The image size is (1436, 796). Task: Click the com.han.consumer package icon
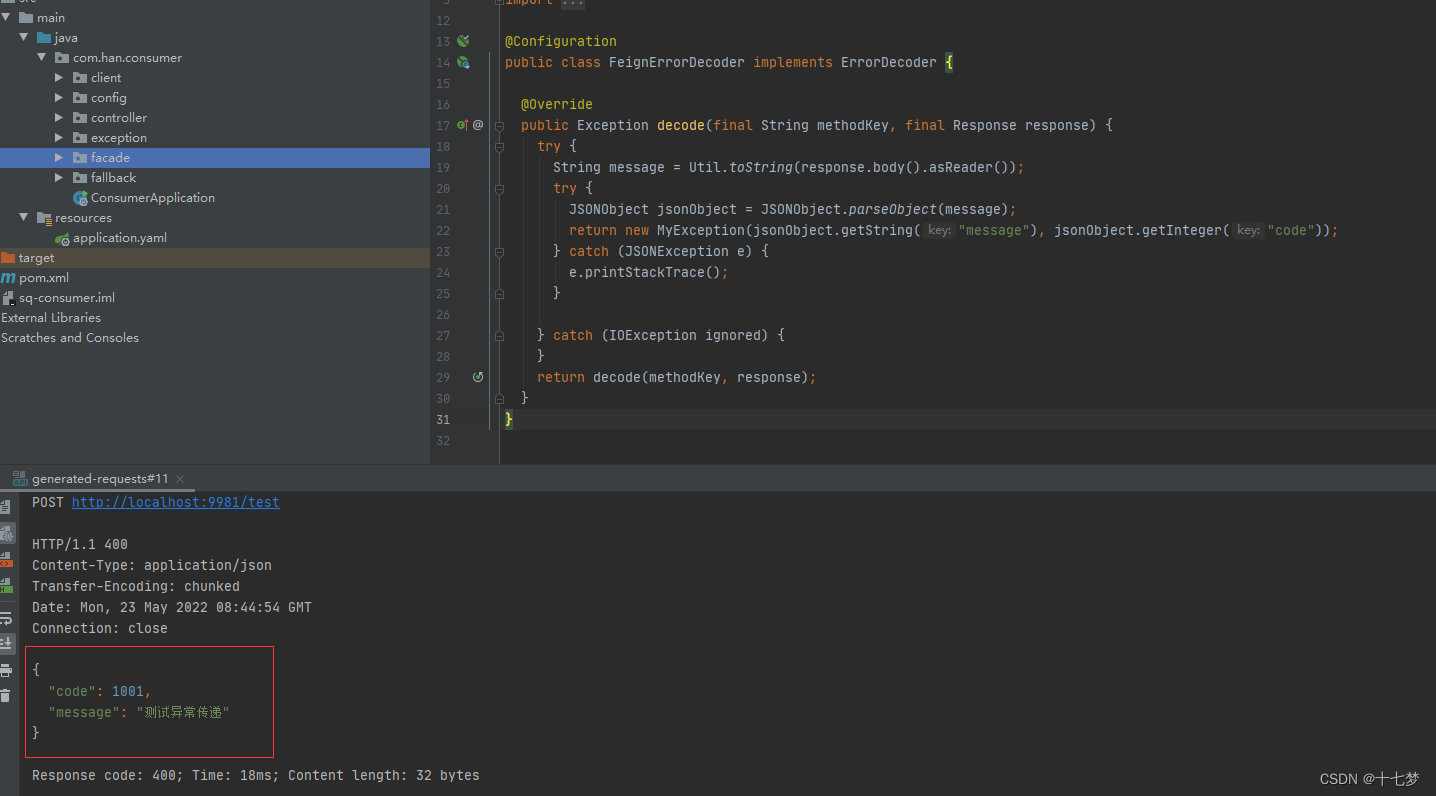[62, 58]
